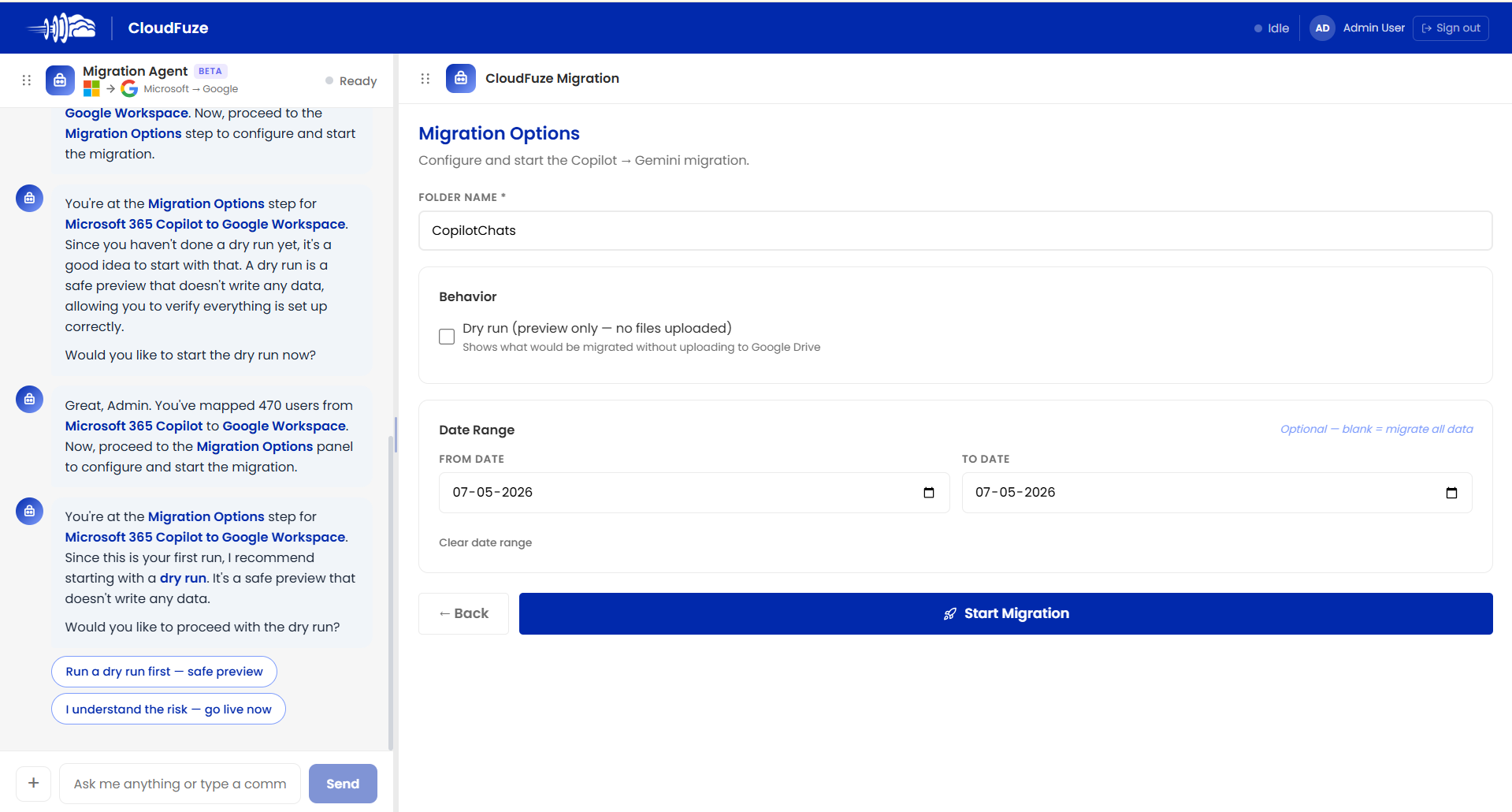
Task: Click the bot avatar beside 'Since this is your first run' message
Action: (x=29, y=511)
